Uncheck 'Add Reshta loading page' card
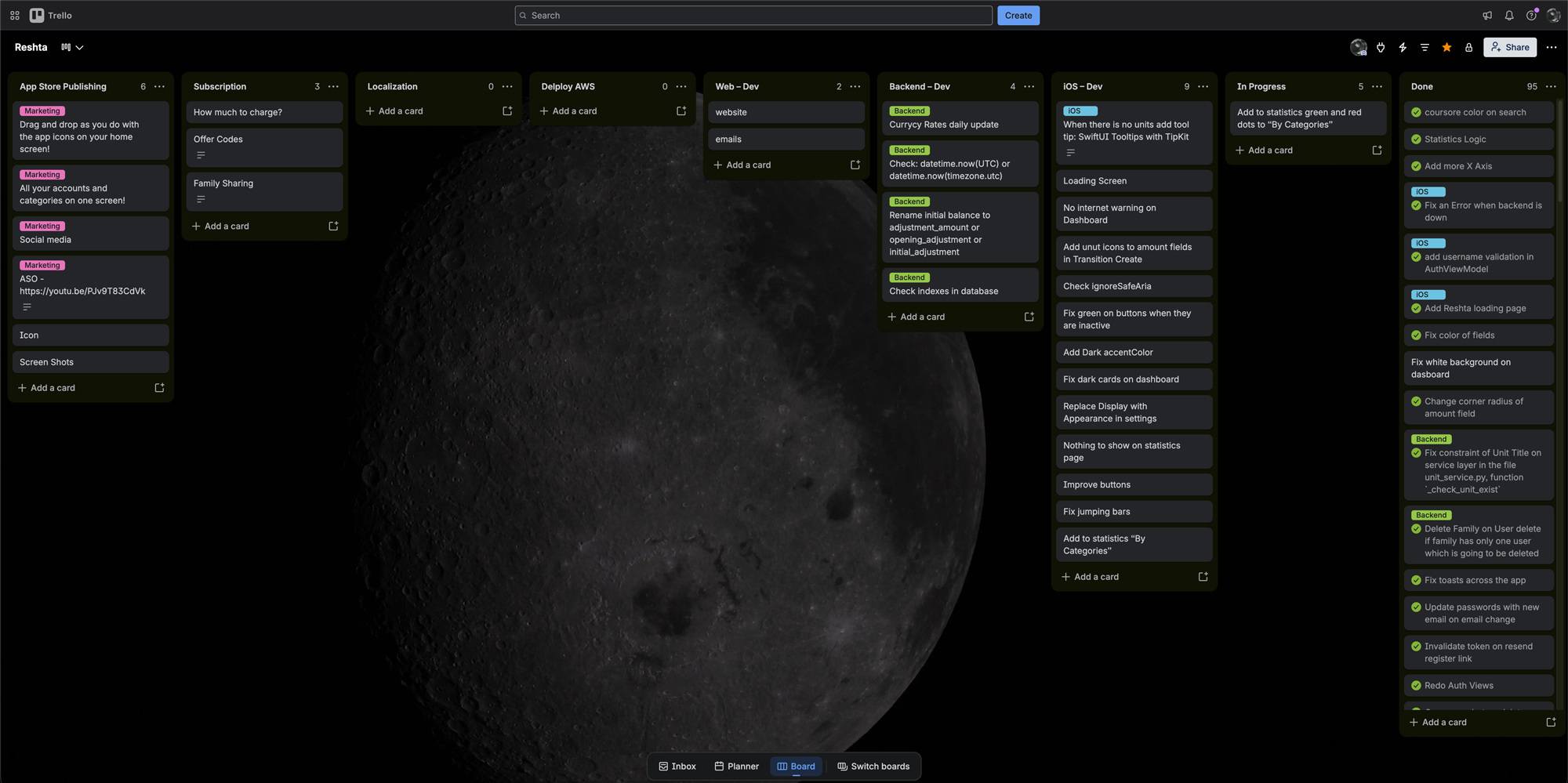 pyautogui.click(x=1416, y=308)
